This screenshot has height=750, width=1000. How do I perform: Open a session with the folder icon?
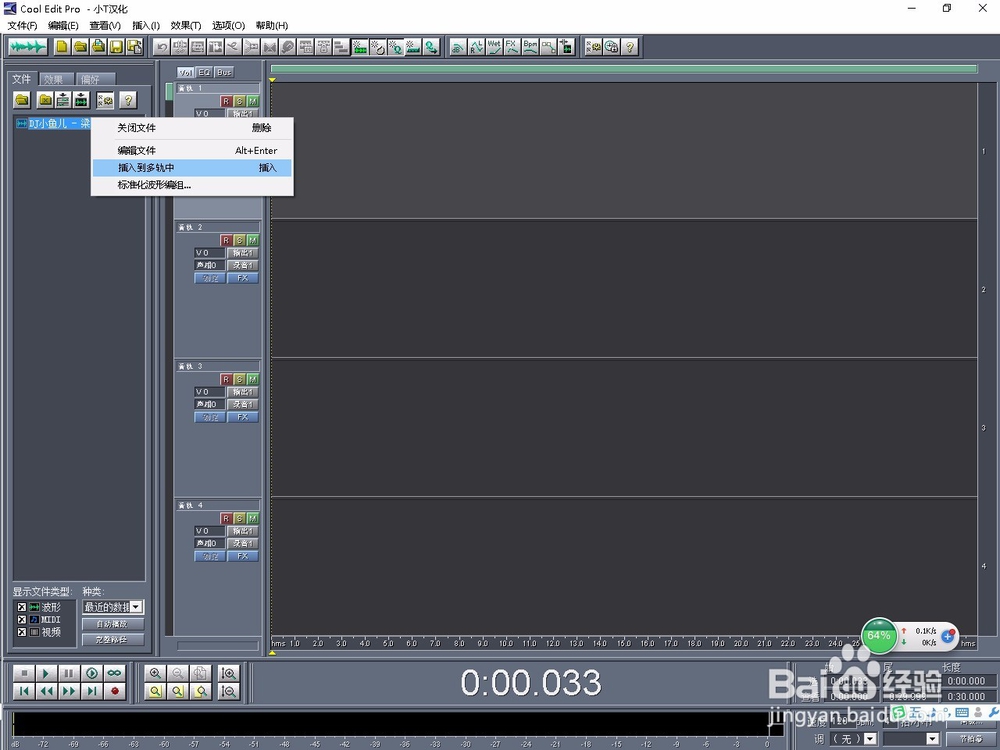[x=80, y=47]
